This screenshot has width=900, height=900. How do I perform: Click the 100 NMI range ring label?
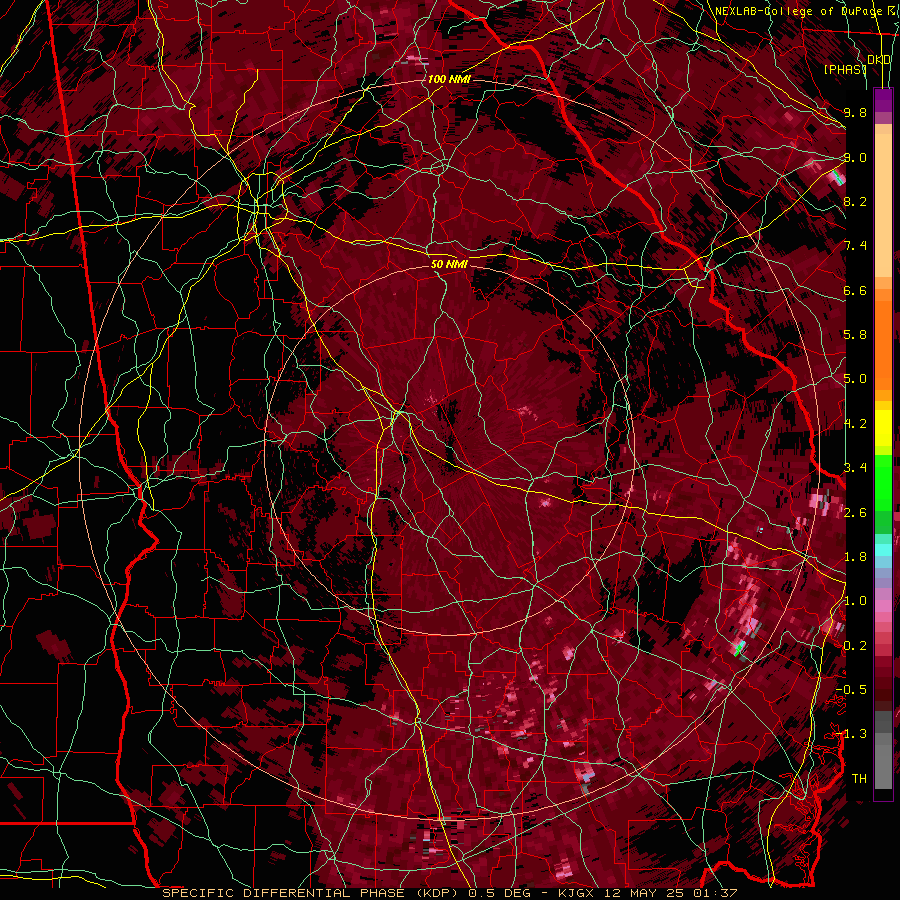coord(449,79)
